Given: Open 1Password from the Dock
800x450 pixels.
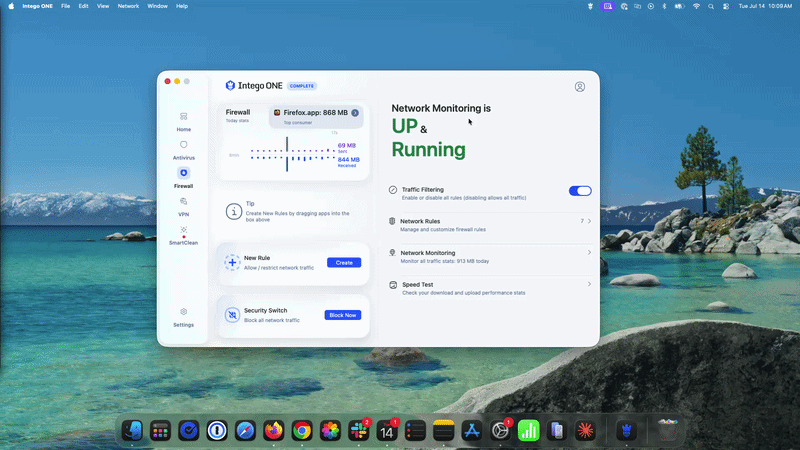Looking at the screenshot, I should pyautogui.click(x=217, y=431).
